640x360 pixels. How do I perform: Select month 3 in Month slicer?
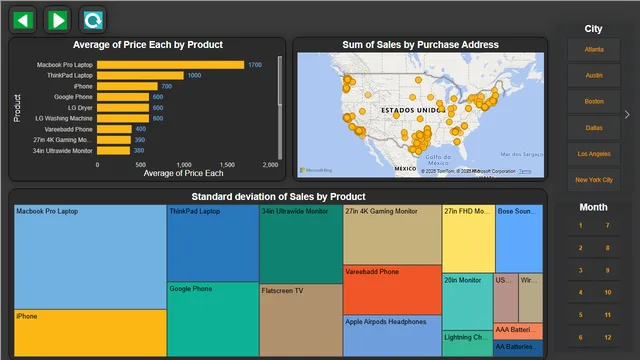coord(580,270)
